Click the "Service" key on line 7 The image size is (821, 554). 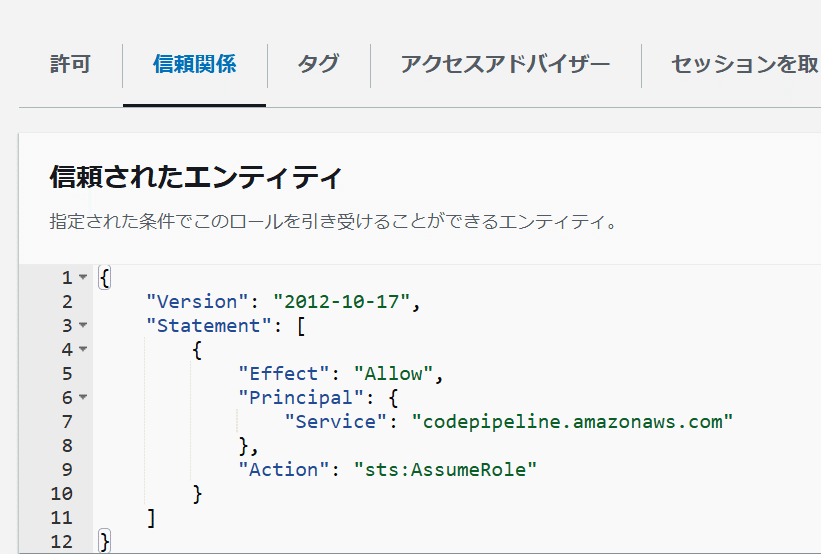[x=336, y=422]
